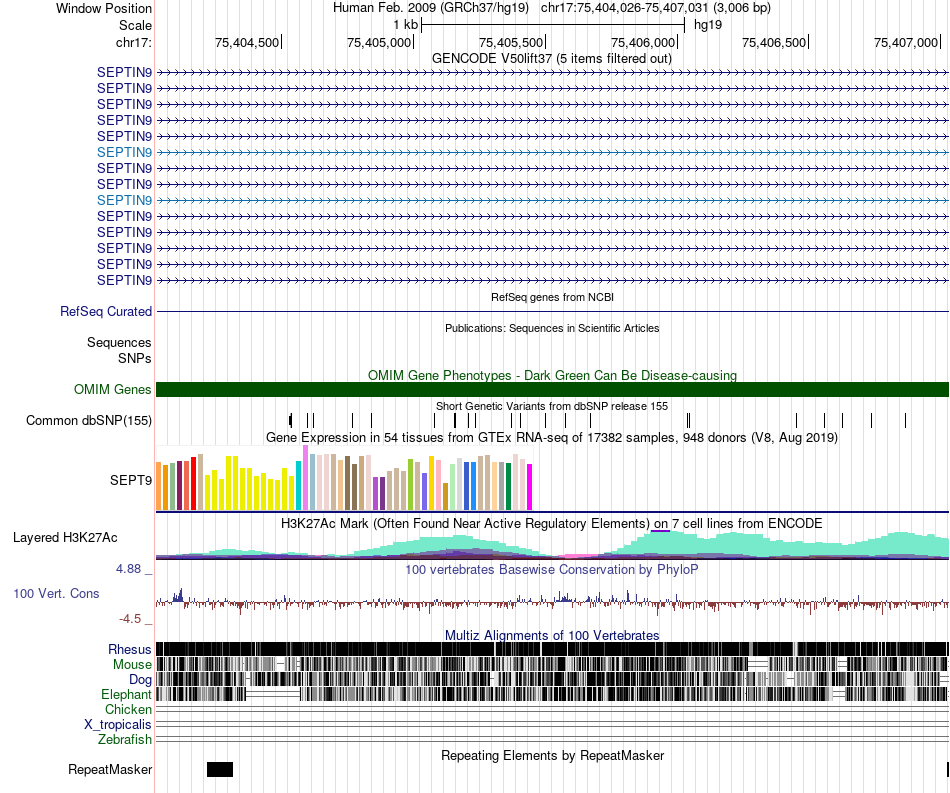The height and width of the screenshot is (793, 950).
Task: Click the 100 Vert. Cons label
Action: point(56,594)
